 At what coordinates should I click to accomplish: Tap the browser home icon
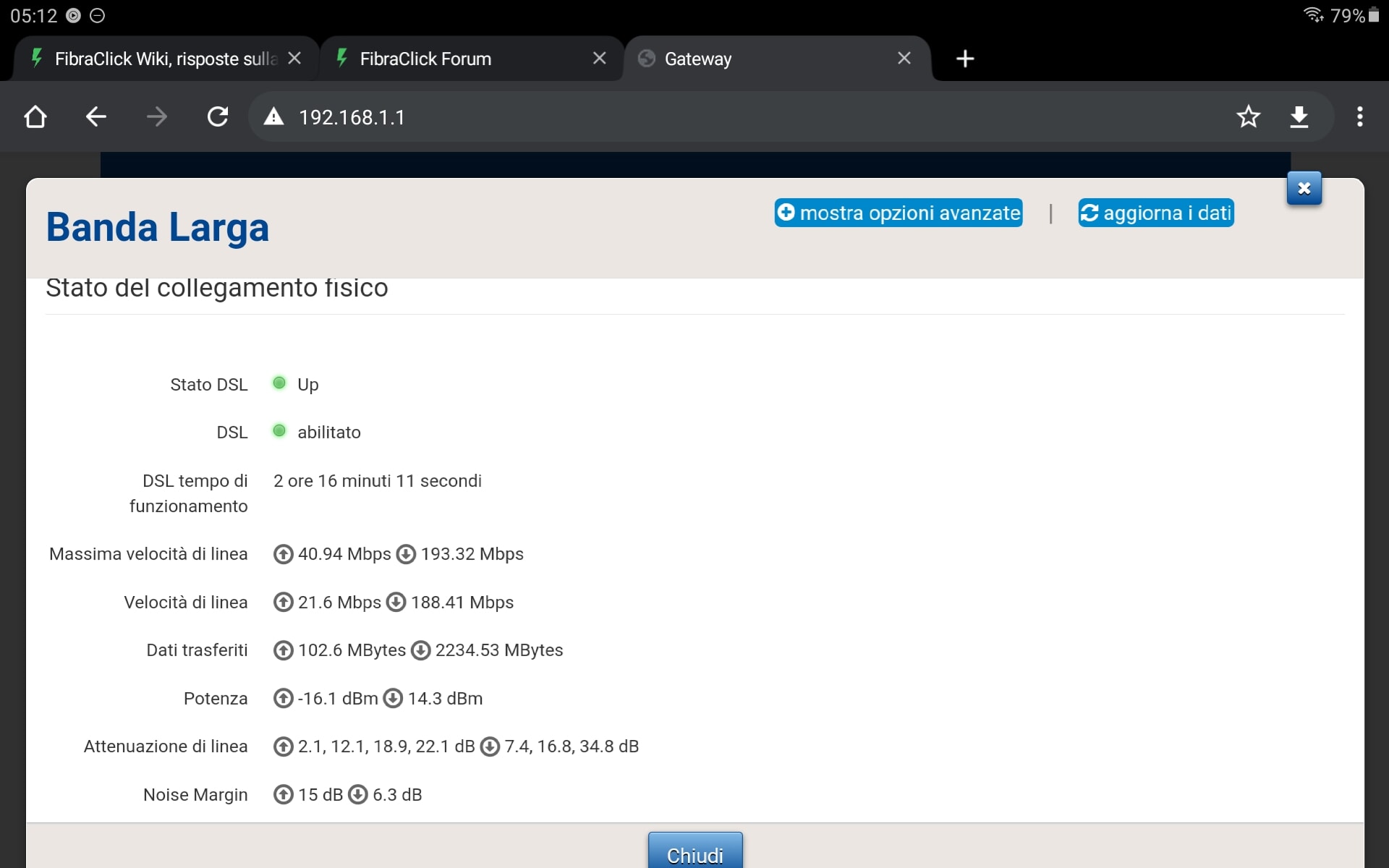coord(35,116)
